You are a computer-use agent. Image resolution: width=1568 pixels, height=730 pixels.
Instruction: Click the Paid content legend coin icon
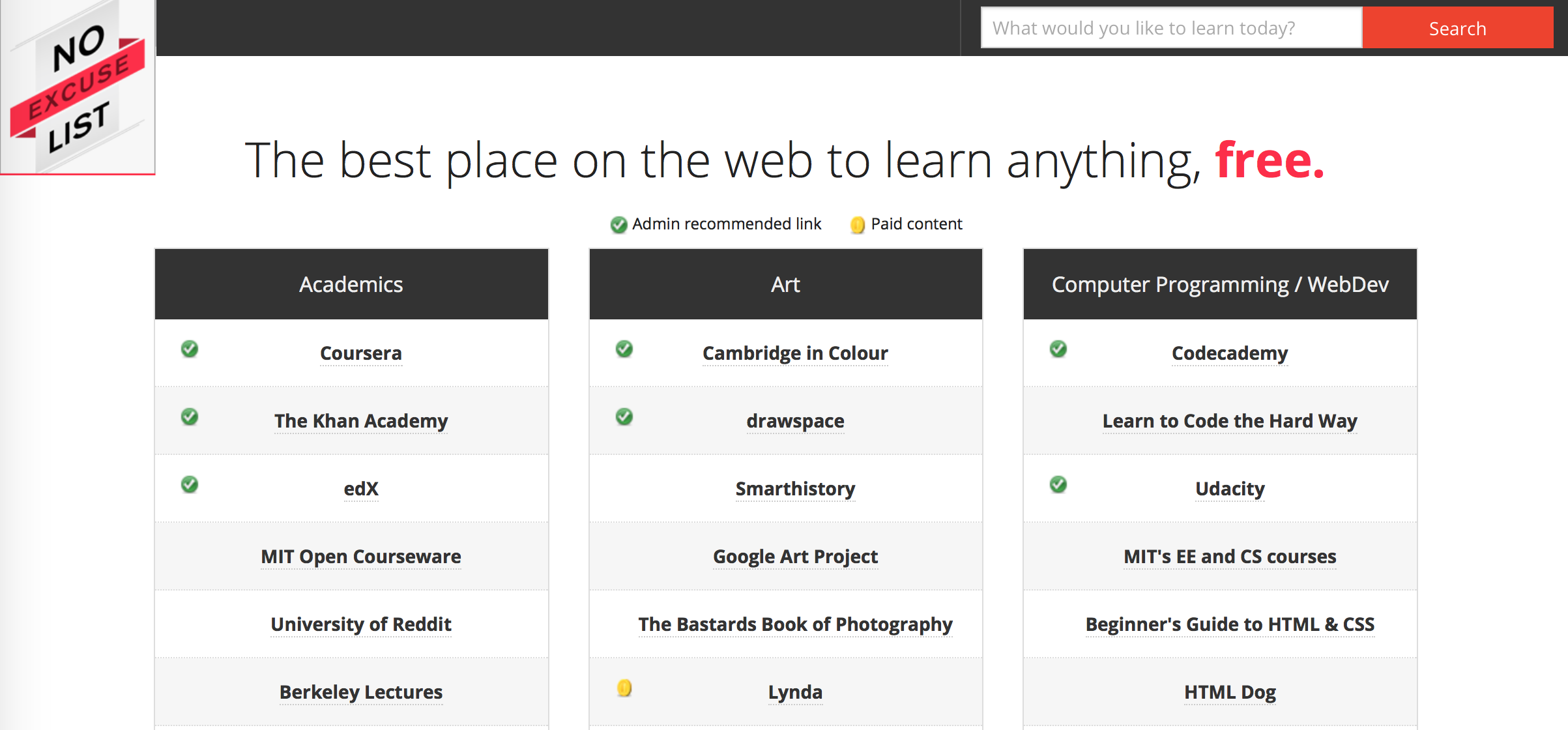point(858,225)
